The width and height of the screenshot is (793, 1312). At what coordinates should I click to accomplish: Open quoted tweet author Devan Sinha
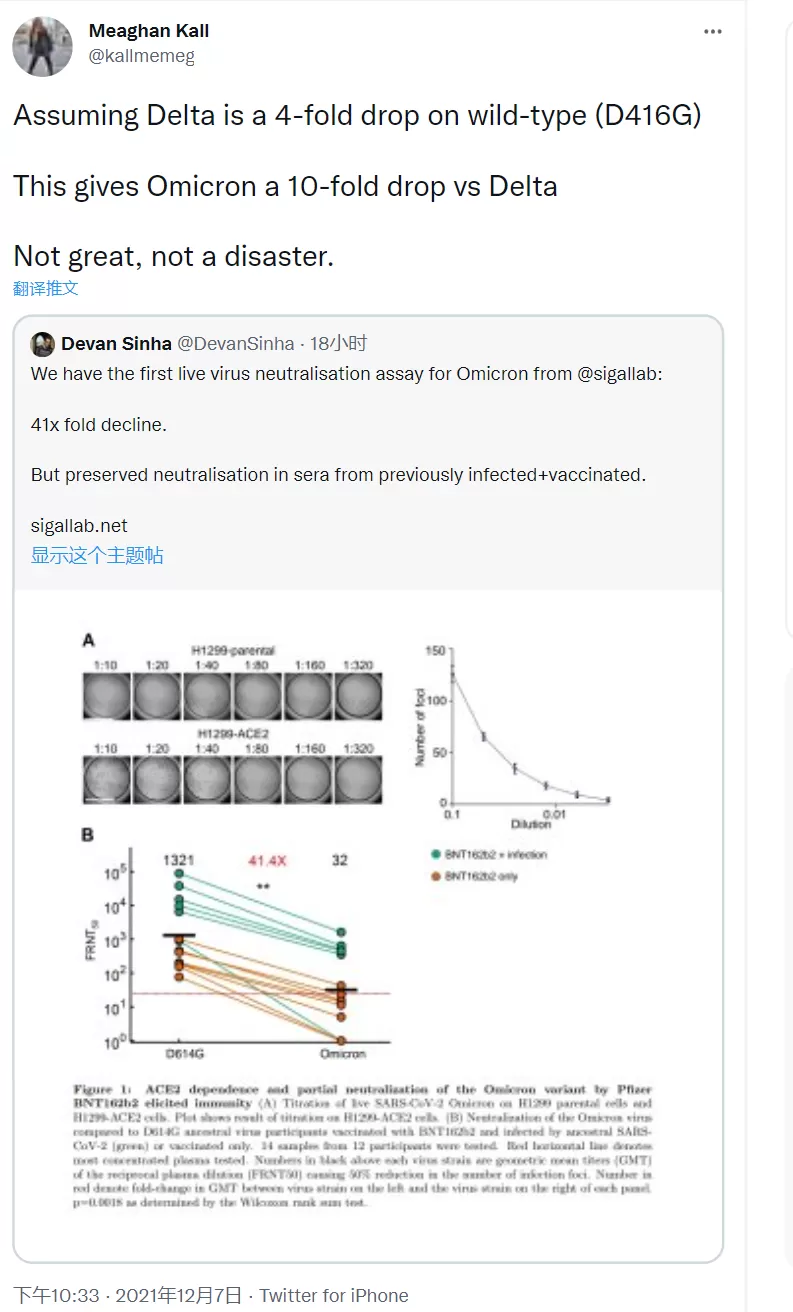(116, 344)
